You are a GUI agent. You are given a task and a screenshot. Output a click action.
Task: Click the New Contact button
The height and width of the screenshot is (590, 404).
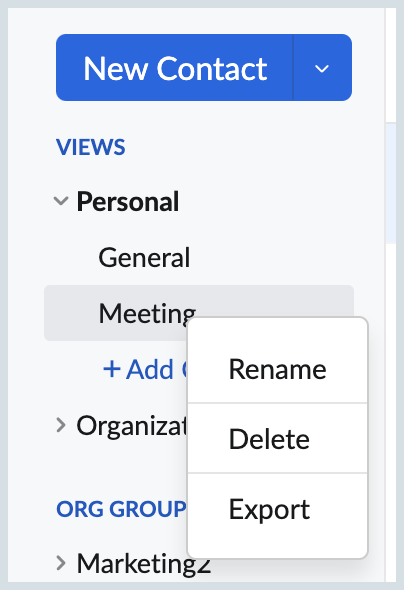point(175,68)
